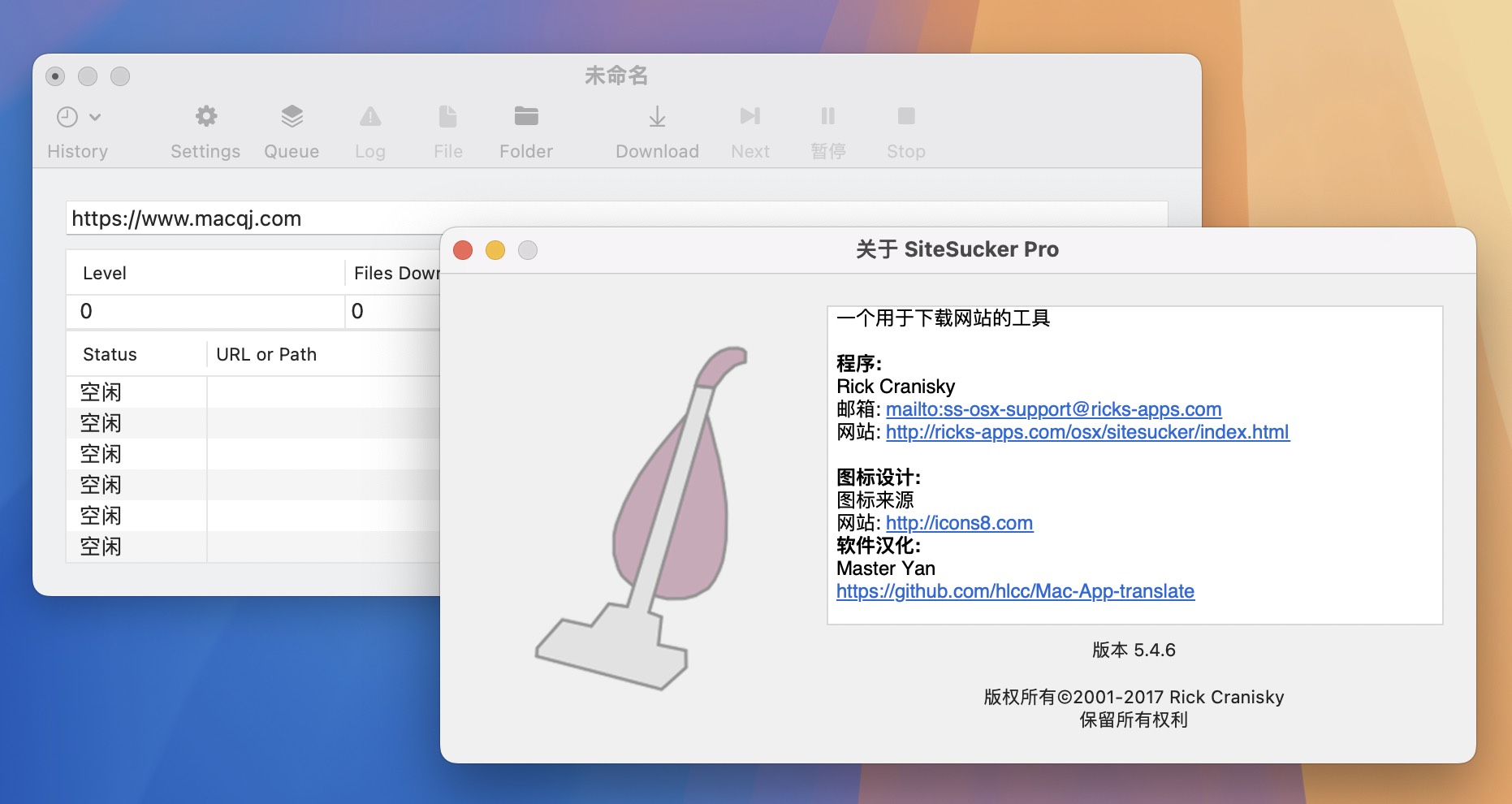Click the SiteSucker vacuum cleaner logo
The width and height of the screenshot is (1512, 804).
coord(642,518)
